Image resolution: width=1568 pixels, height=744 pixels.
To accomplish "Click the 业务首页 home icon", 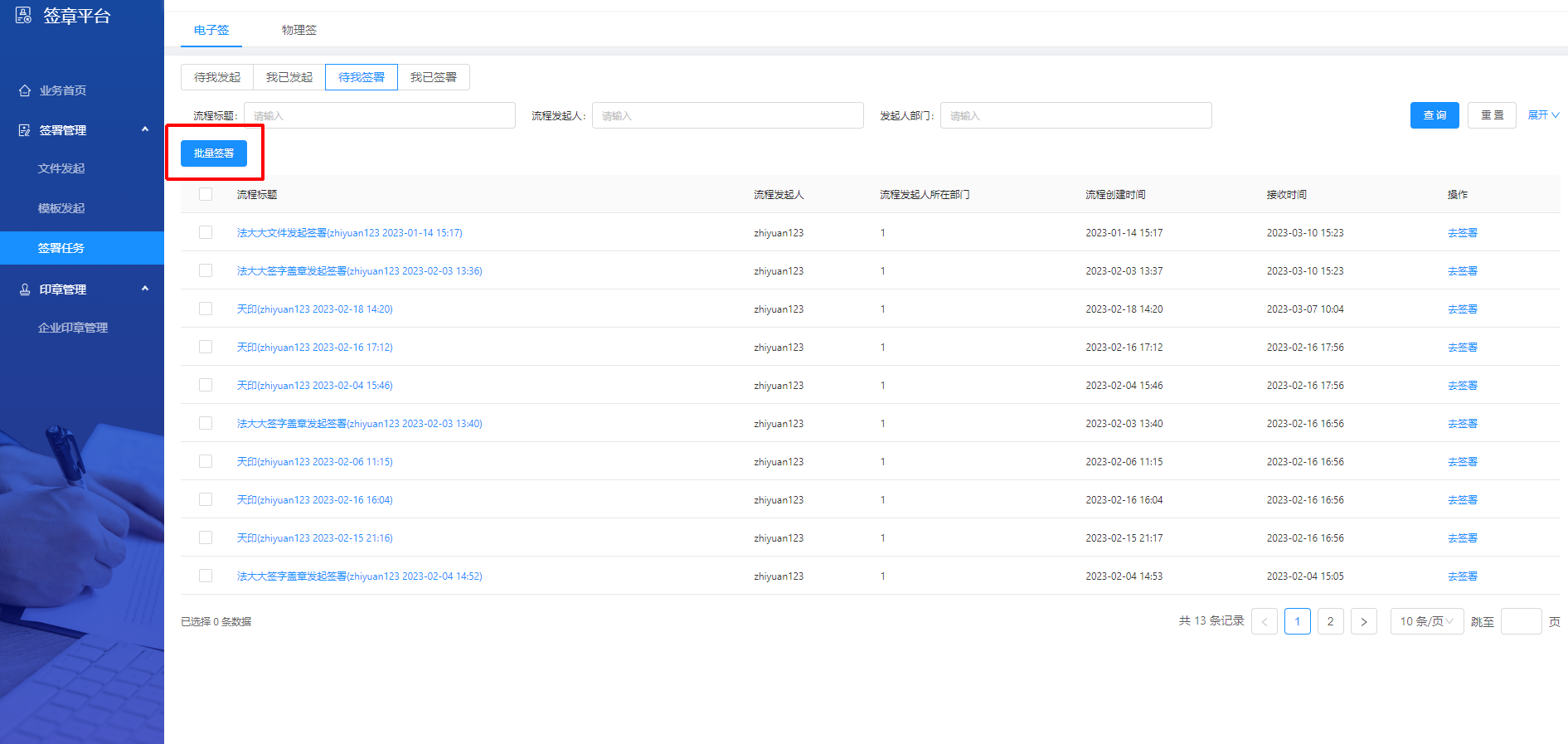I will [x=25, y=90].
